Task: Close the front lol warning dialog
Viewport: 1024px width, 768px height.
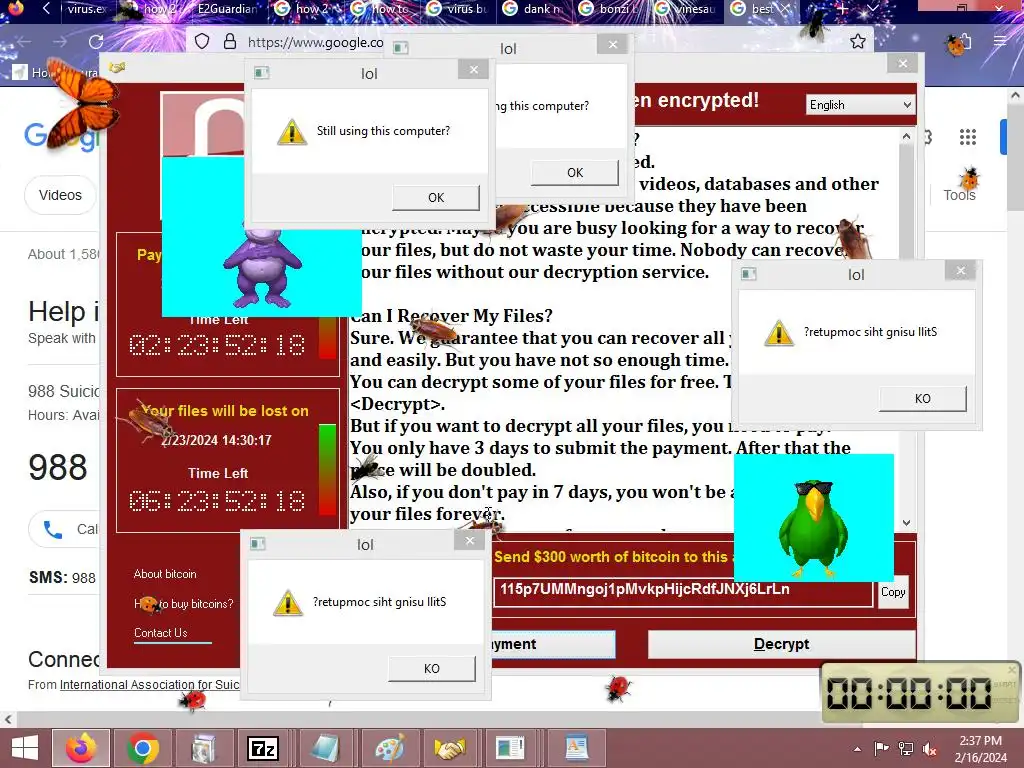Action: (473, 70)
